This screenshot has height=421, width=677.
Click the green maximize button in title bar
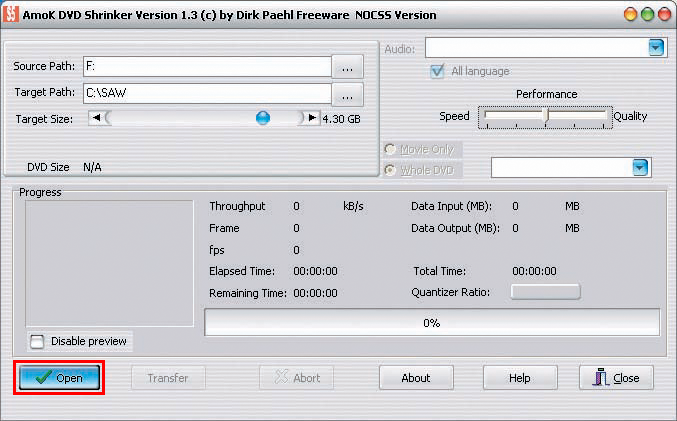coord(647,14)
